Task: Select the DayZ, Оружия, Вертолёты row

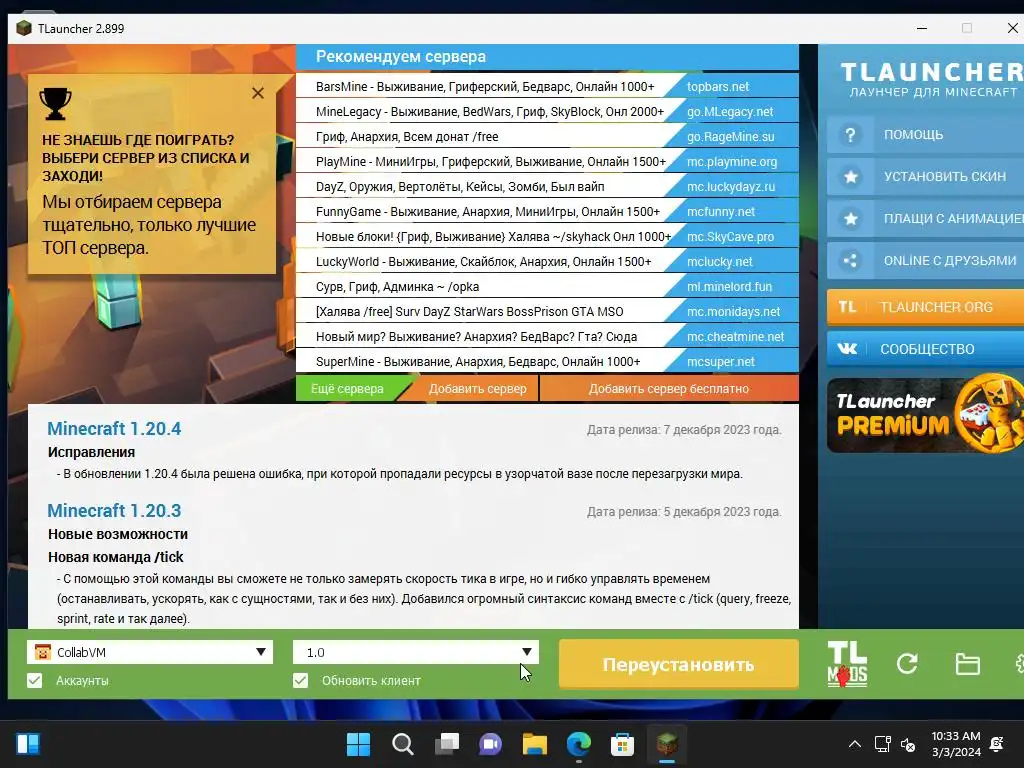Action: [547, 187]
